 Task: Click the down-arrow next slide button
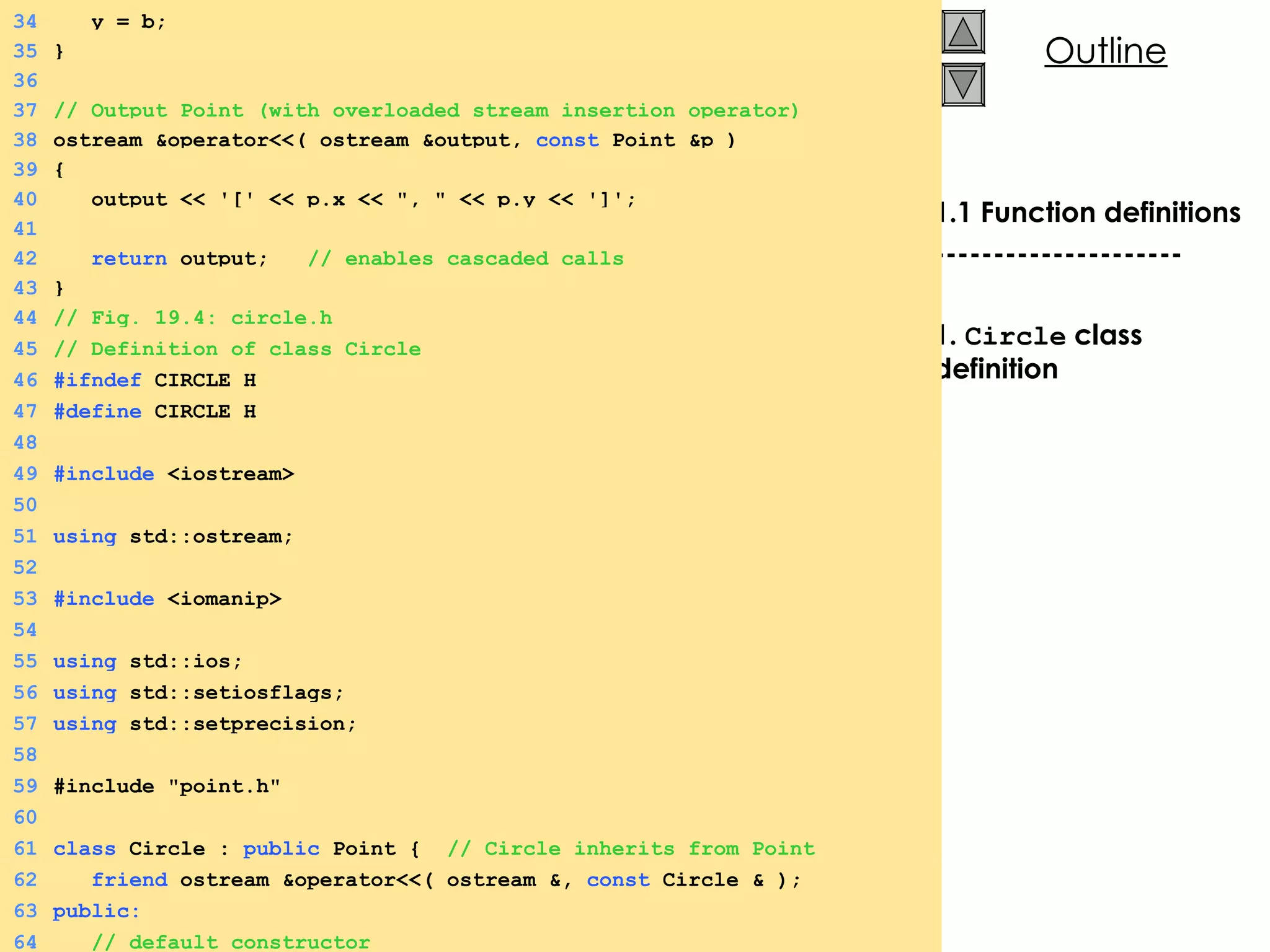tap(963, 84)
